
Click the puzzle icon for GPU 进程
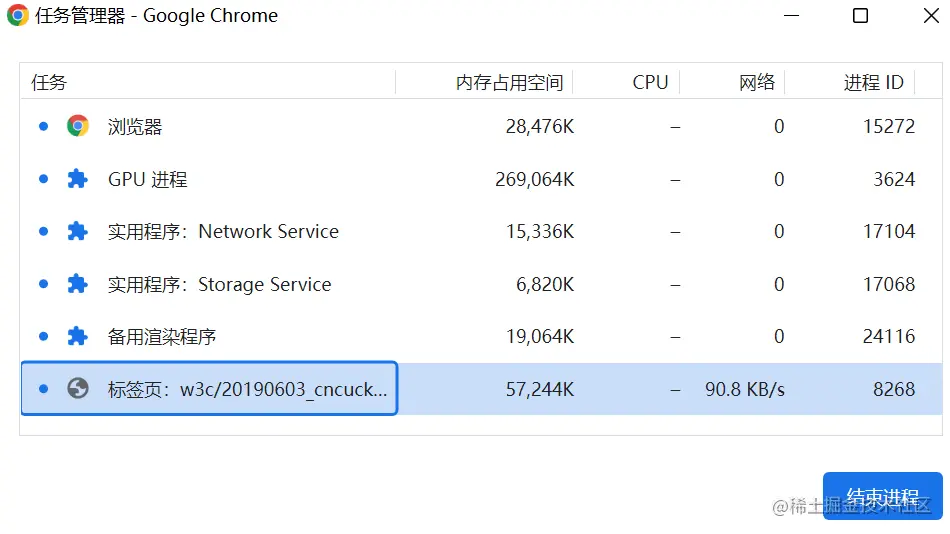pos(78,179)
